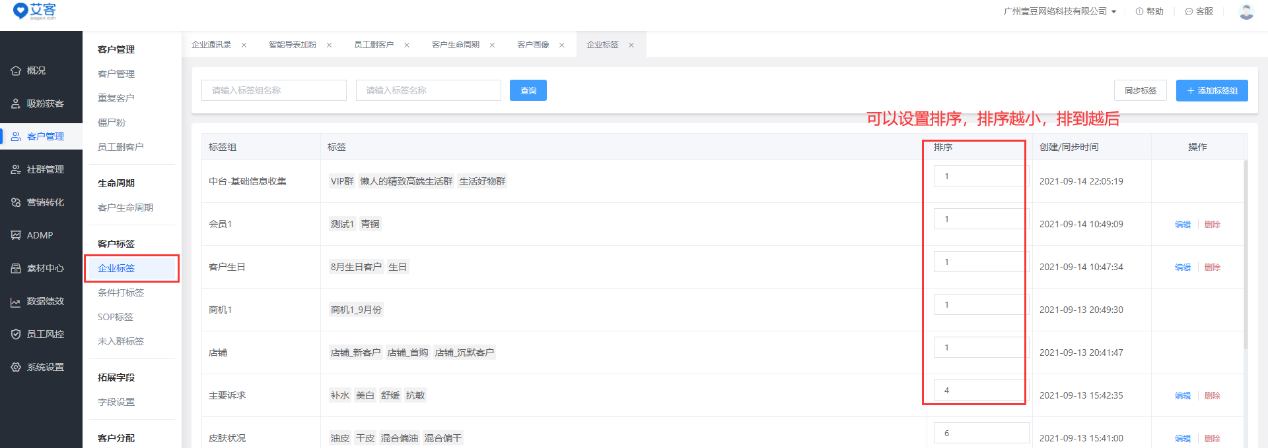Close the 客户画像 tab
Screen dimensions: 1268x448
(562, 45)
